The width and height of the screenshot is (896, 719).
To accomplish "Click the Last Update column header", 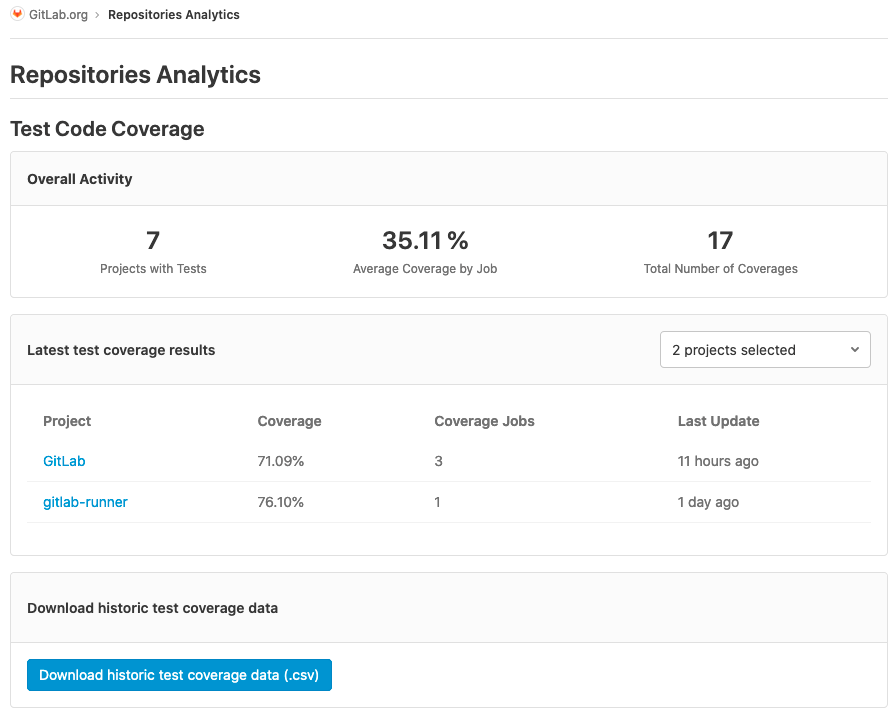I will pyautogui.click(x=718, y=421).
